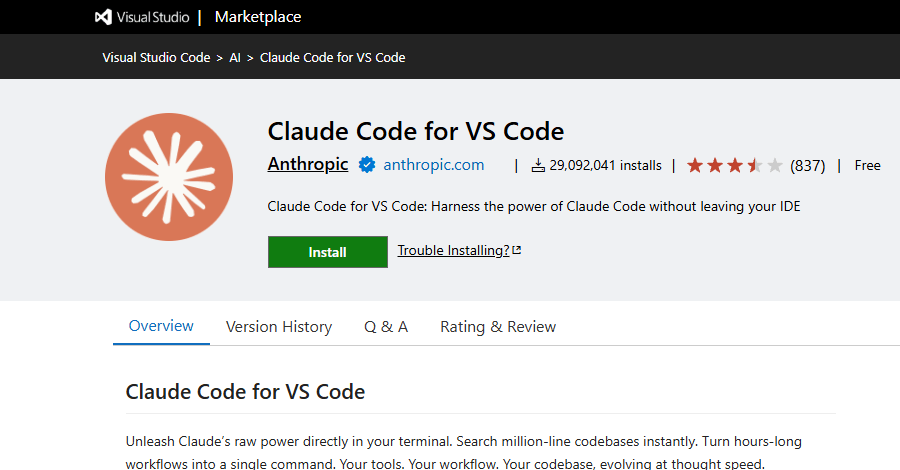
Task: Select the Overview tab
Action: 161,326
